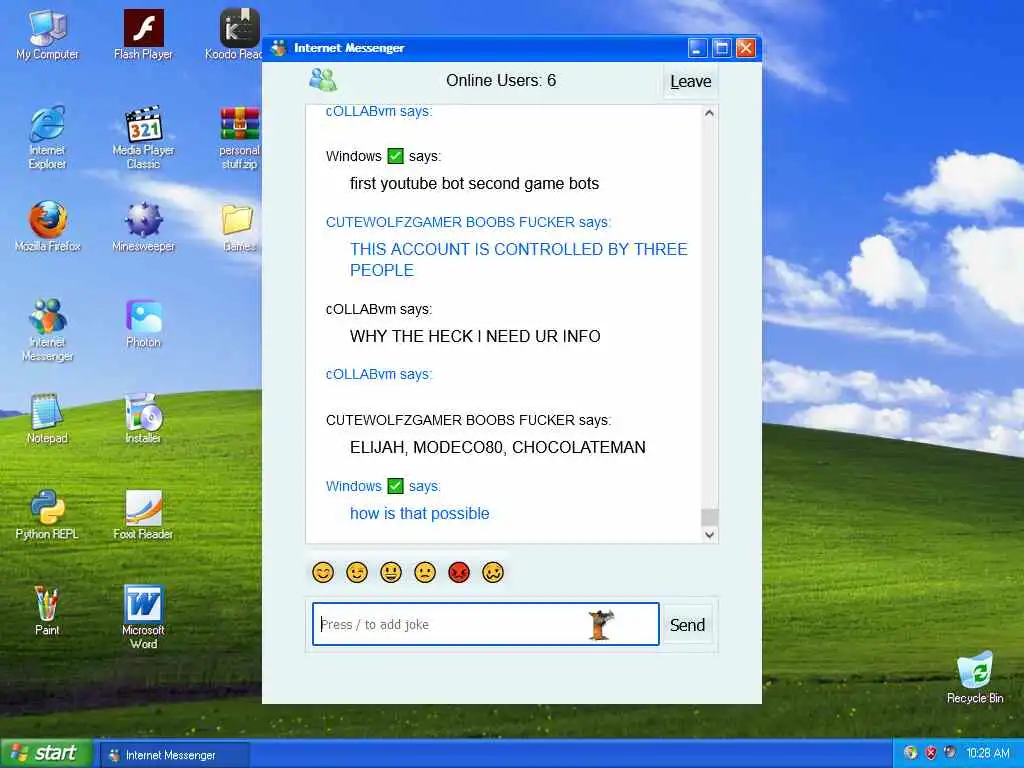Viewport: 1024px width, 768px height.
Task: Insert the smiling face emoji
Action: [x=323, y=573]
